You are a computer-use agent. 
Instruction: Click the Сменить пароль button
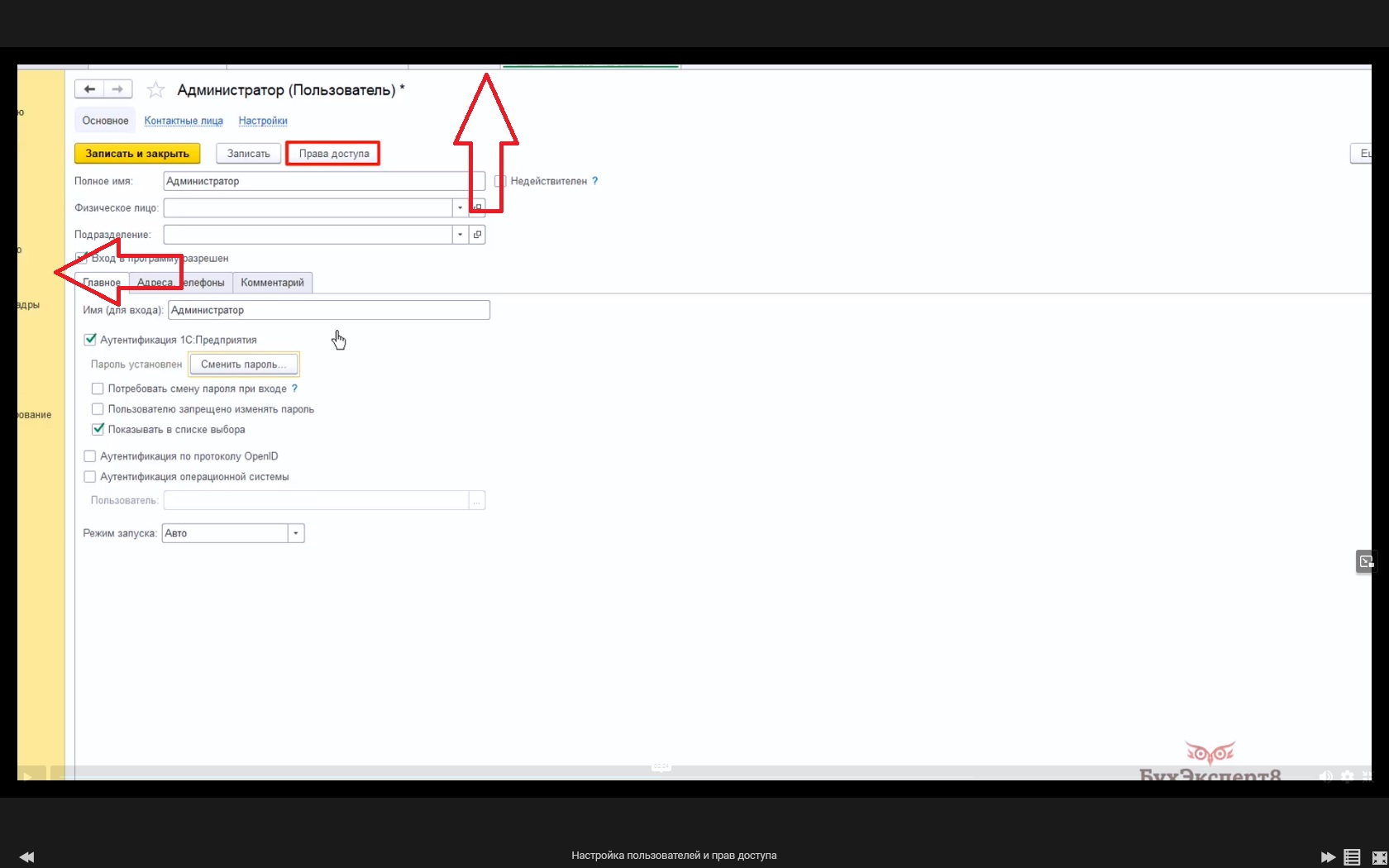(x=243, y=365)
